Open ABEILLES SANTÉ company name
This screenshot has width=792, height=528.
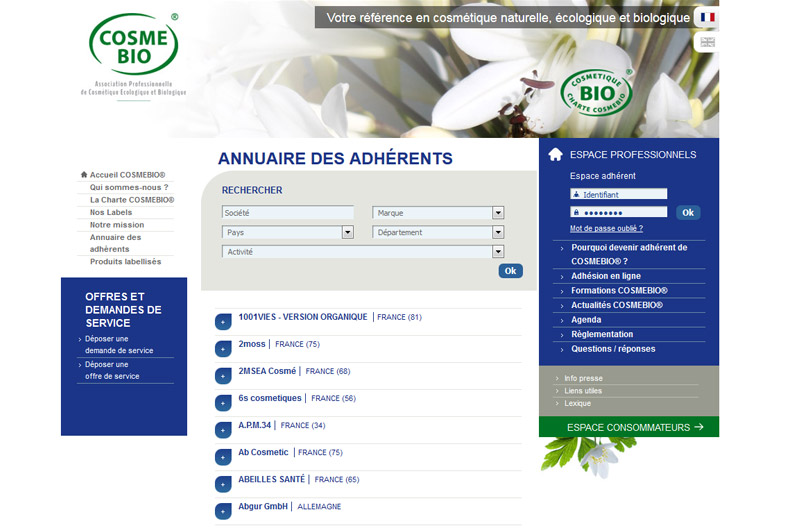tap(271, 479)
